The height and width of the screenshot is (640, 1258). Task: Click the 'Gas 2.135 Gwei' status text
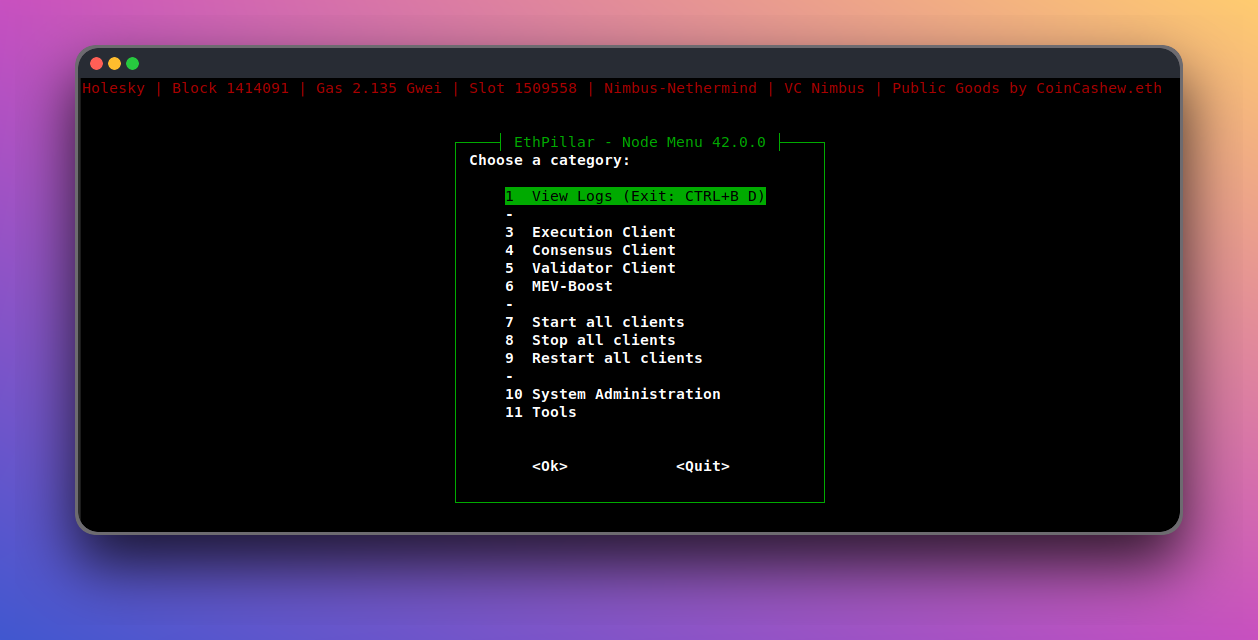pyautogui.click(x=380, y=88)
